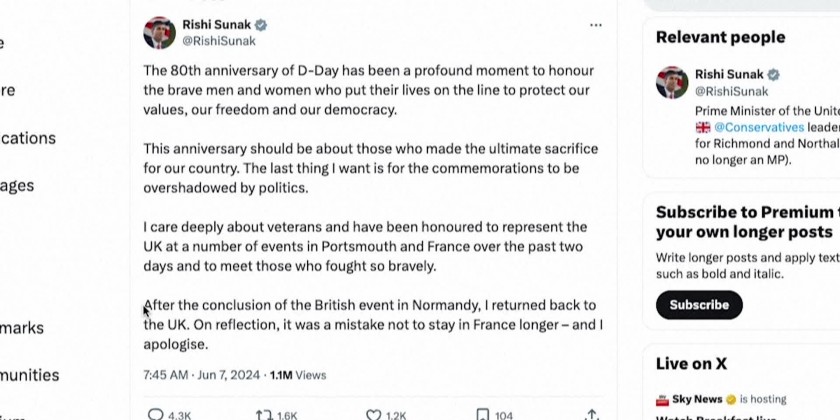Click the Rishi Sunak author name on the post
Screen dimensions: 840x420
pyautogui.click(x=216, y=25)
